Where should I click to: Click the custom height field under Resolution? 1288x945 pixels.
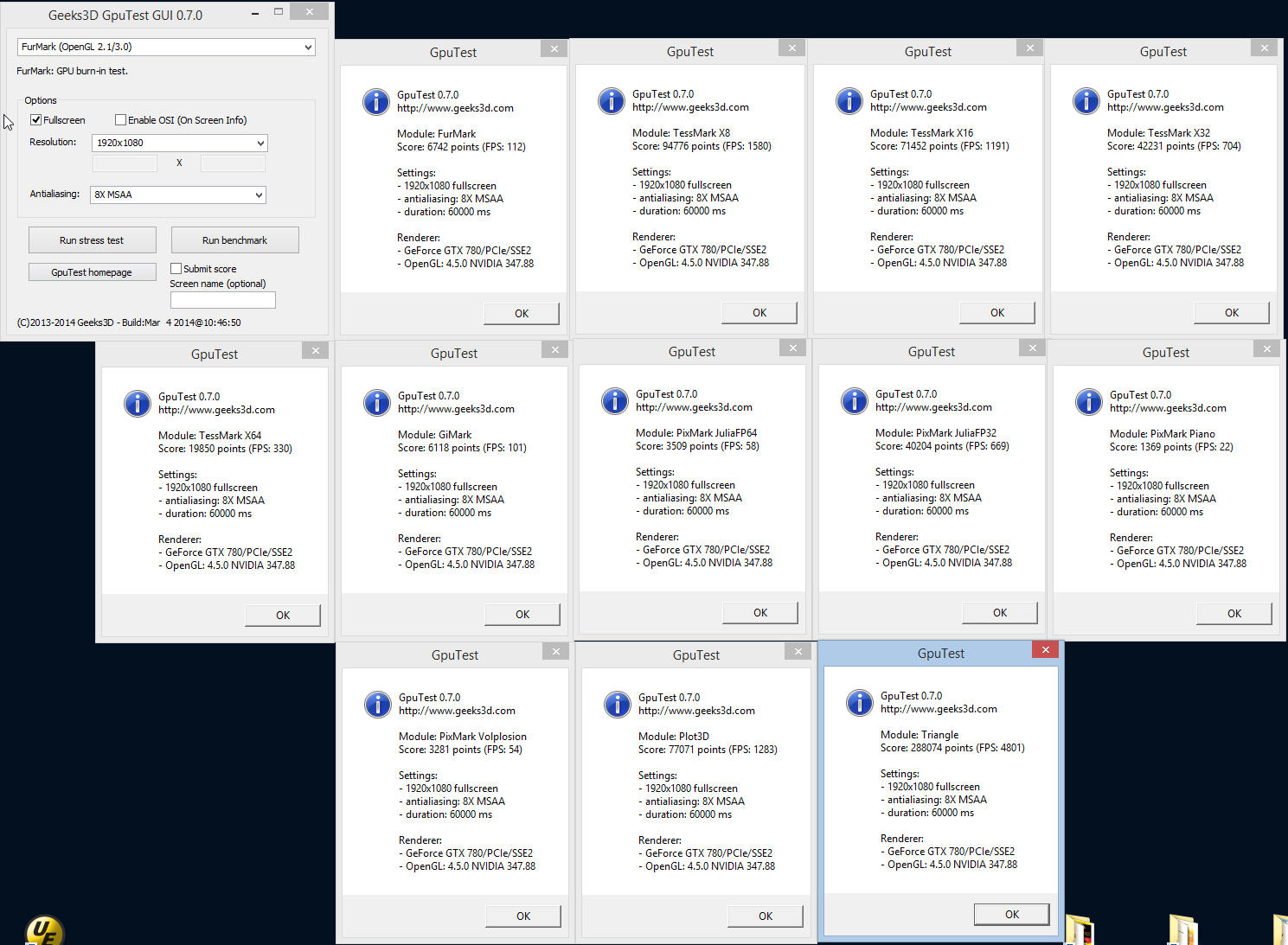[x=233, y=163]
